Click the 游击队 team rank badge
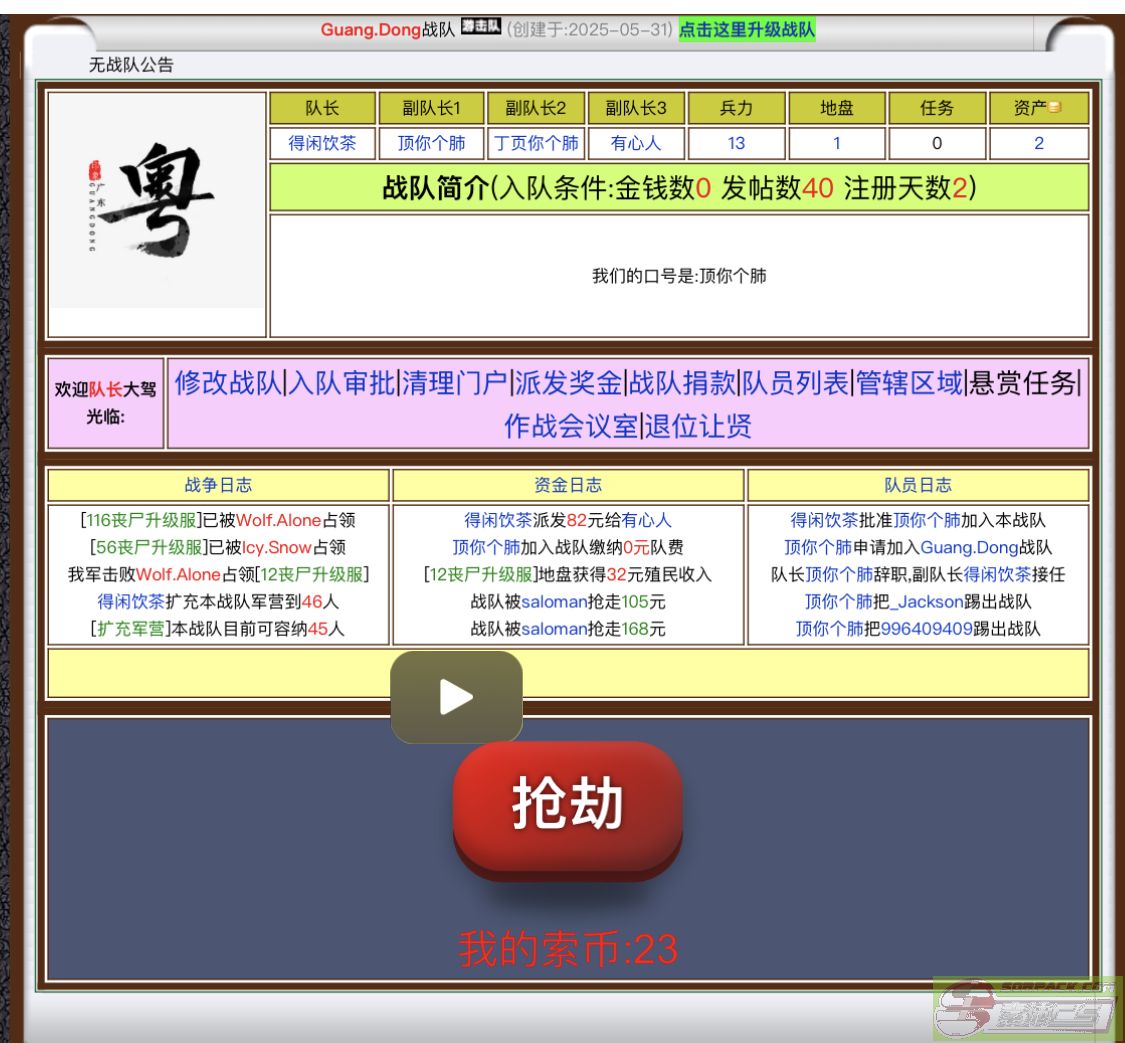The image size is (1125, 1043). [480, 29]
